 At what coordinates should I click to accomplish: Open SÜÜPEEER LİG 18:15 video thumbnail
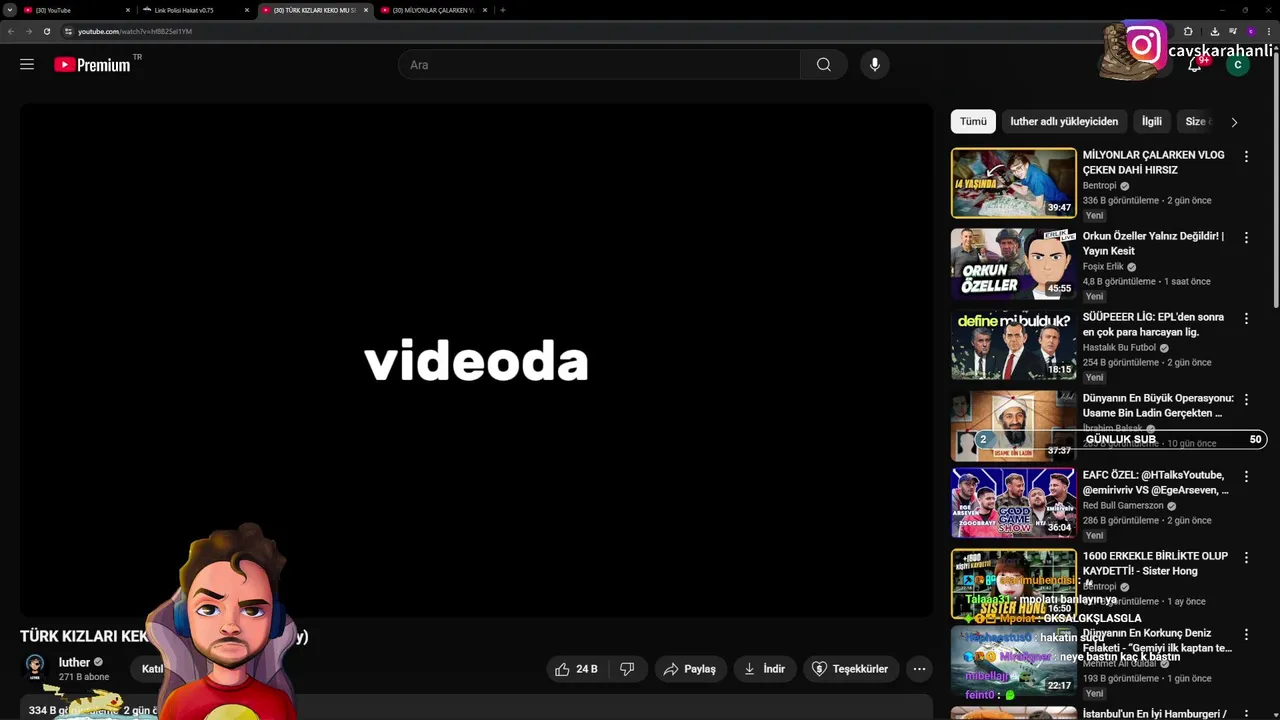point(1014,345)
